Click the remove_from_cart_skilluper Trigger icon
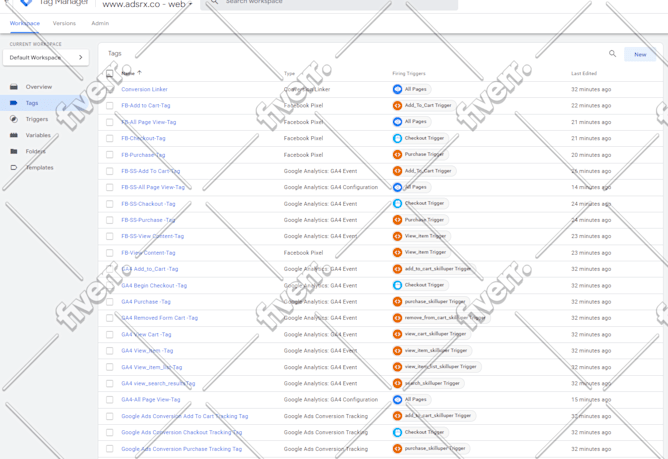The width and height of the screenshot is (668, 459). coord(397,318)
